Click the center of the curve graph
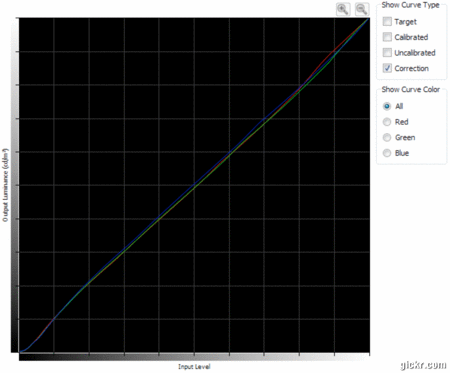This screenshot has height=374, width=450. 194,185
